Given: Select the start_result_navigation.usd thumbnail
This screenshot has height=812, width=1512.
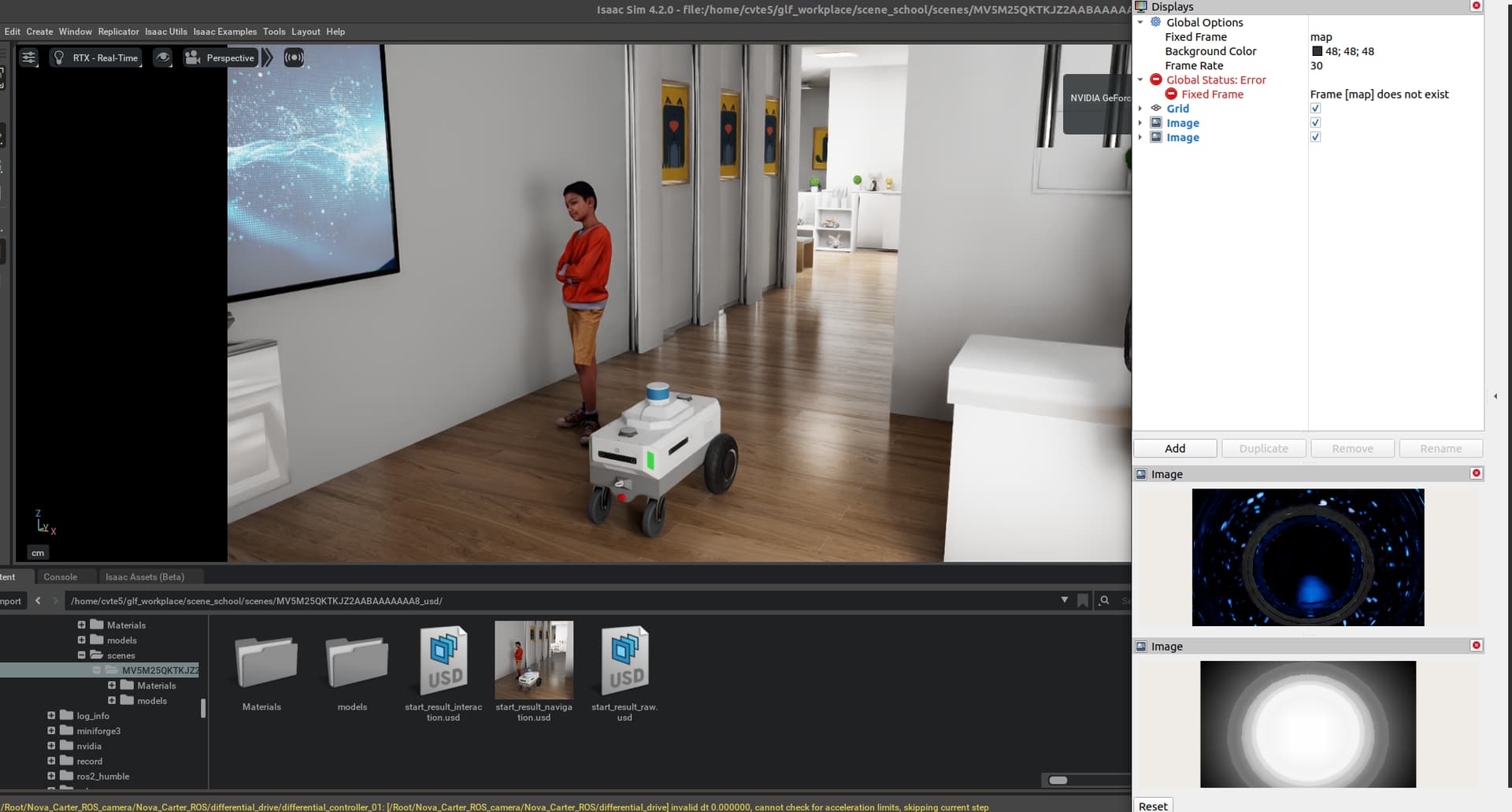Looking at the screenshot, I should tap(534, 659).
